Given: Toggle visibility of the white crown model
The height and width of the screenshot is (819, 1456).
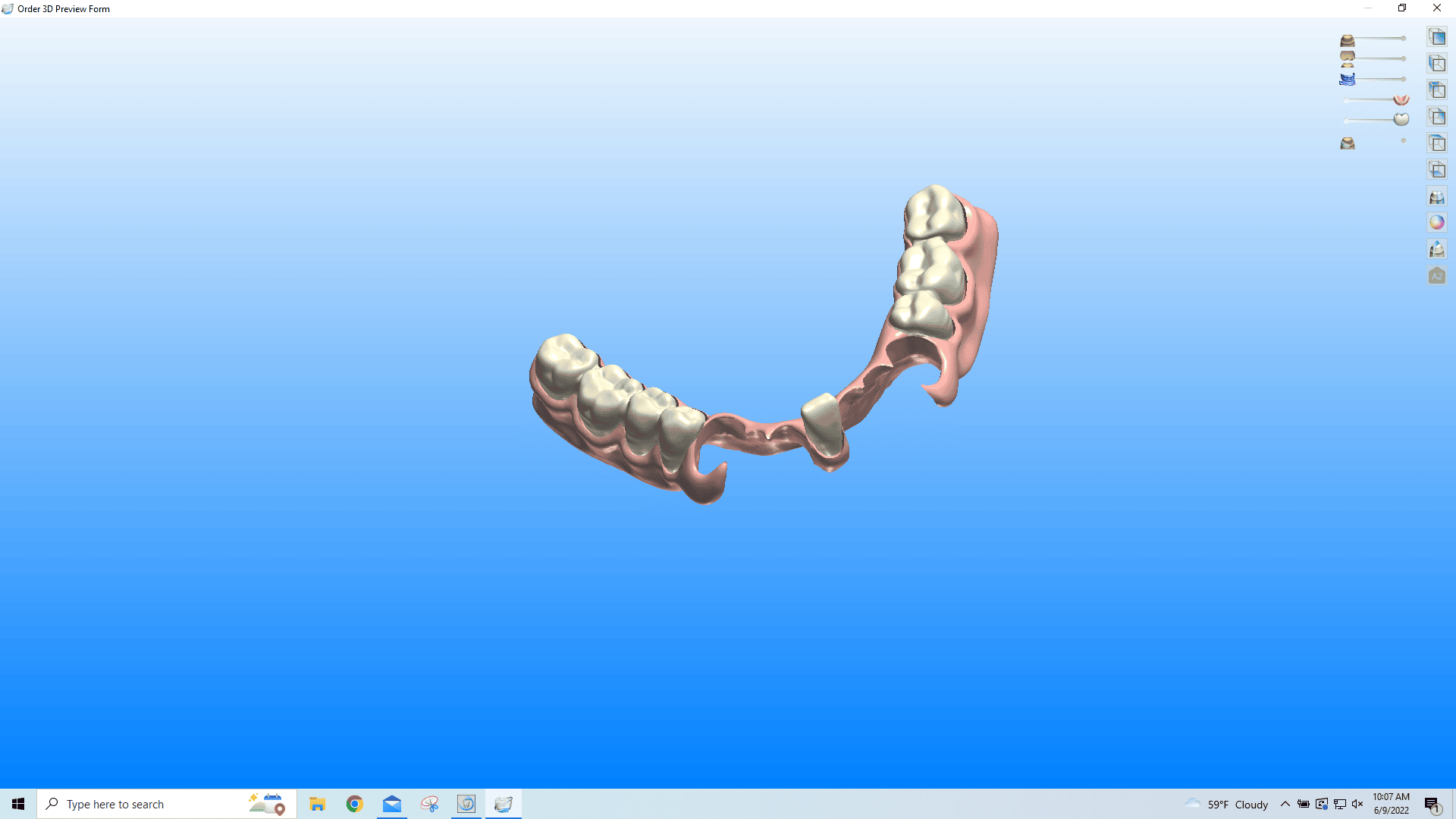Looking at the screenshot, I should click(1401, 119).
